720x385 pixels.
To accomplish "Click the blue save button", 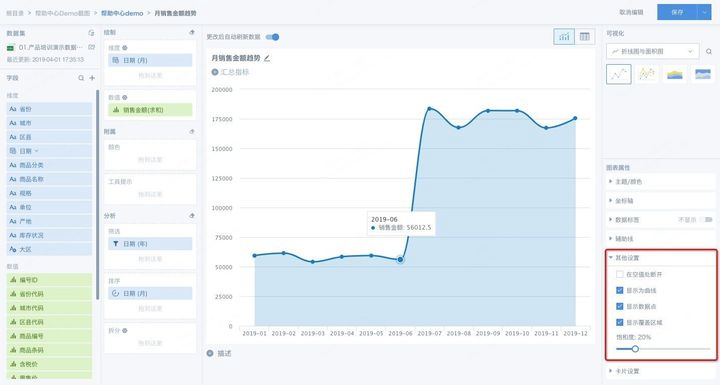I will coord(677,12).
